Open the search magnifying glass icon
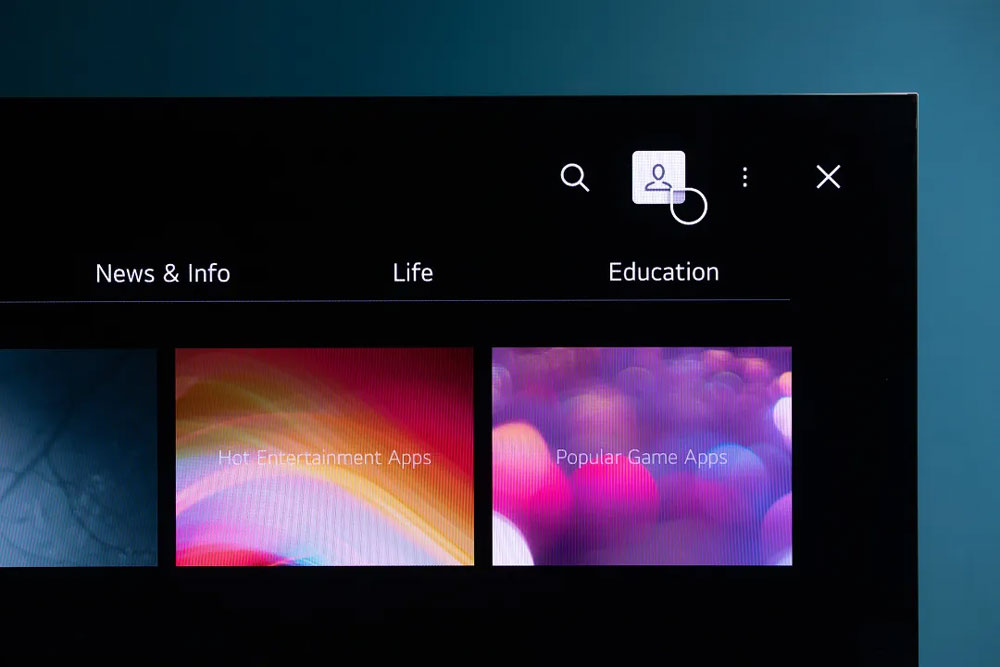 [x=574, y=178]
